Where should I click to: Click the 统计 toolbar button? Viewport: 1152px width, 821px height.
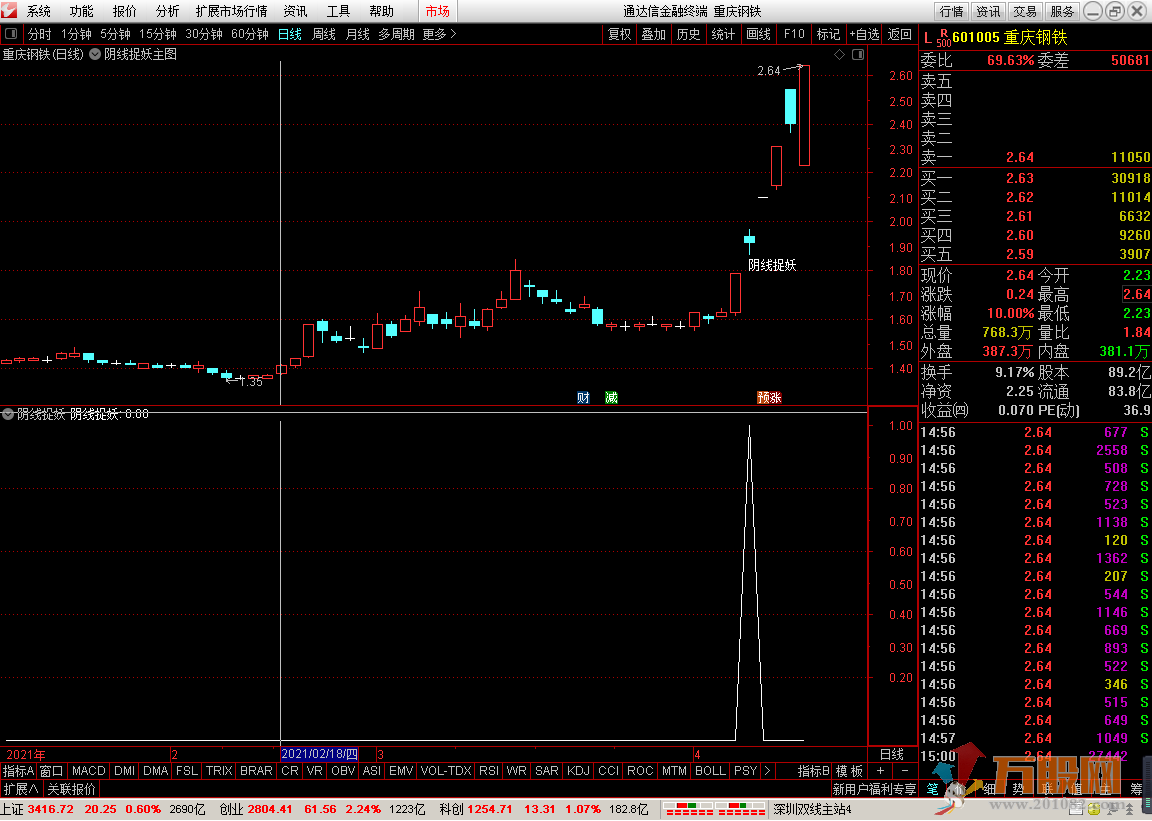[723, 34]
